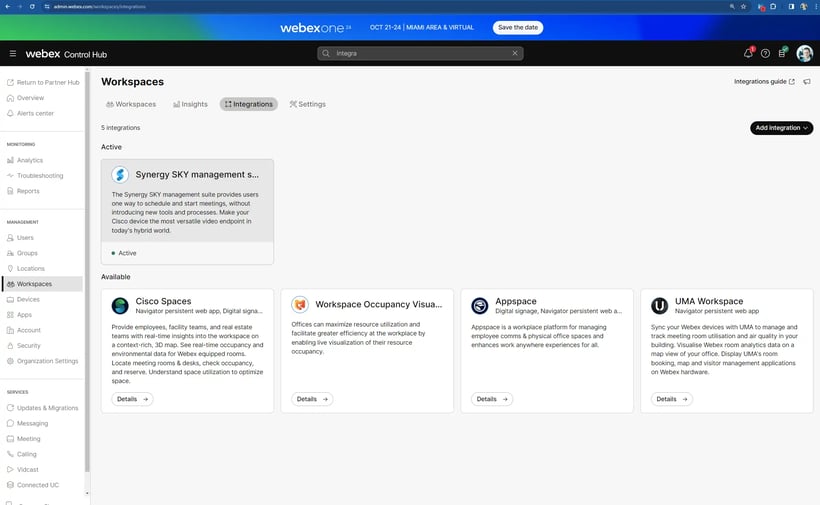Viewport: 820px width, 505px height.
Task: Click the Appspace logo icon
Action: 480,305
